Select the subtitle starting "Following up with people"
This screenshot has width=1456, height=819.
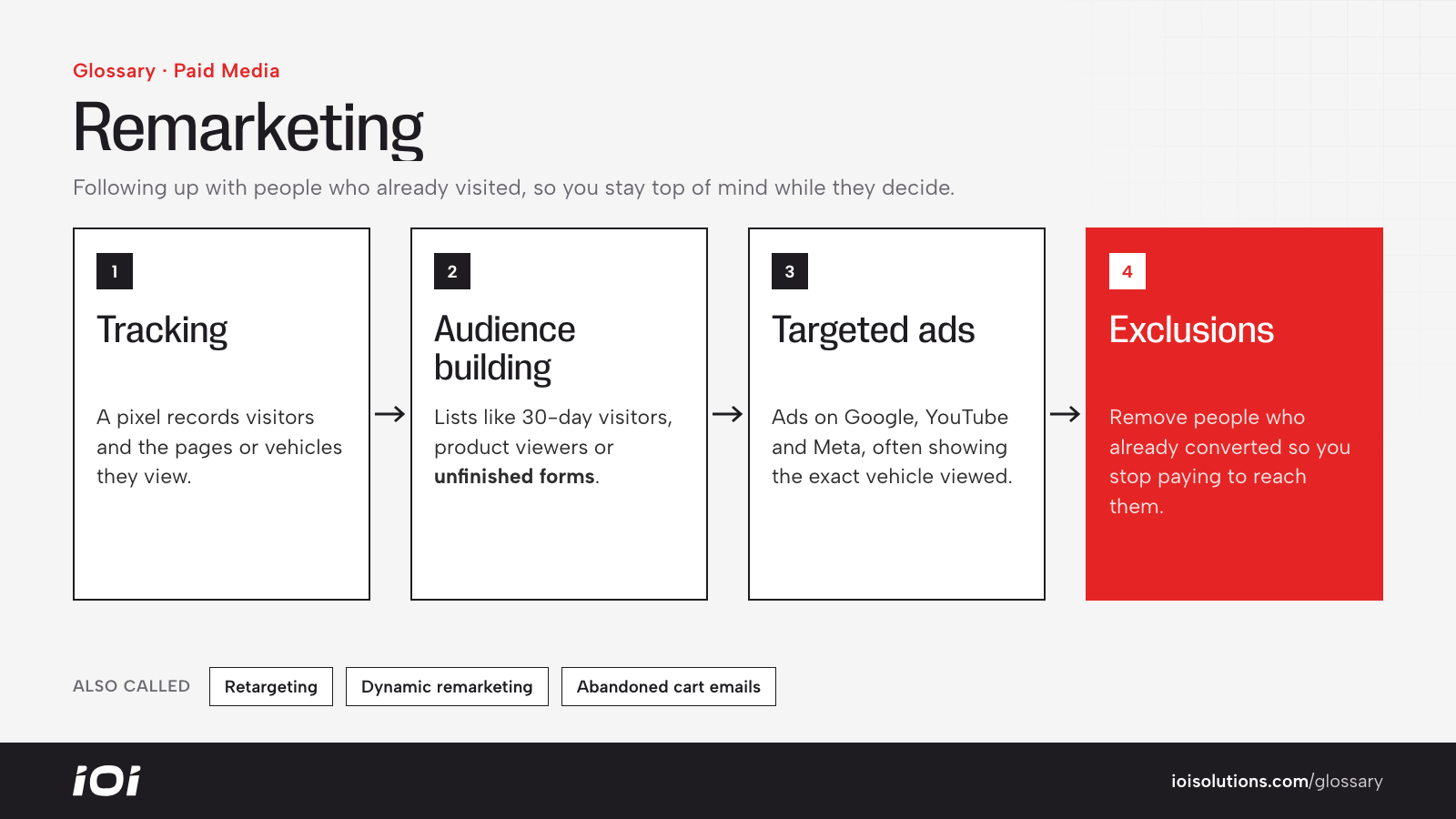[513, 187]
